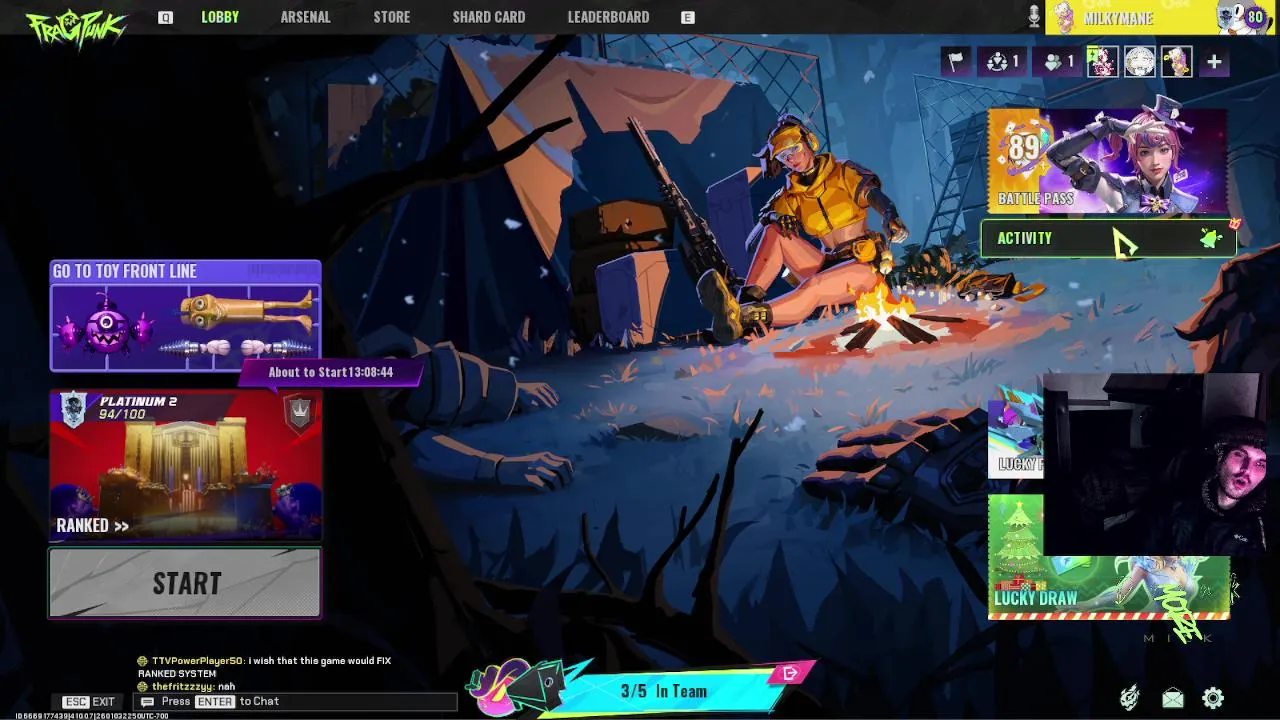
Task: Click the 94/100 rank progress text
Action: tap(122, 414)
